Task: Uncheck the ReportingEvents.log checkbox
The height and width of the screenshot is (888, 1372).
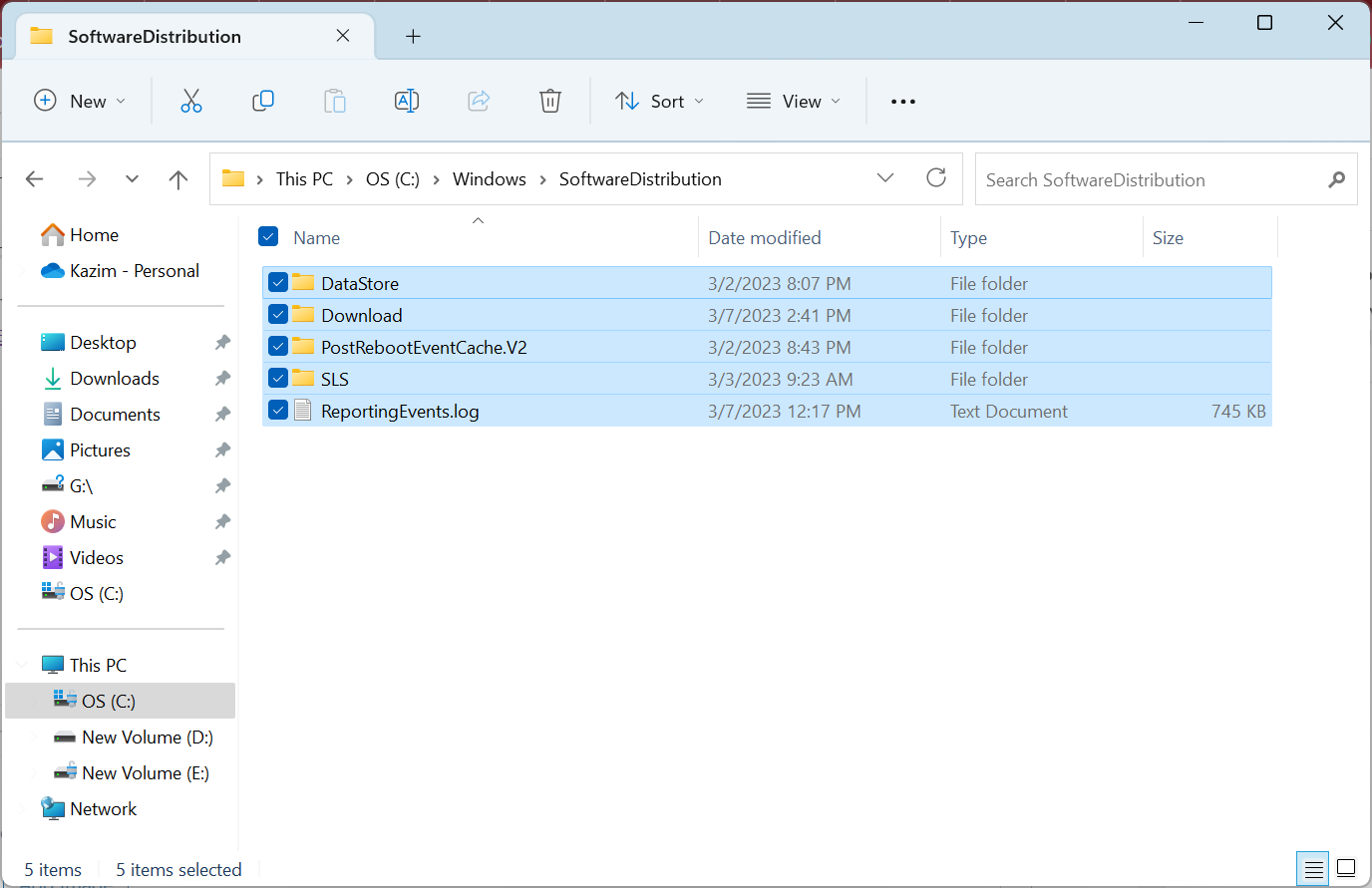Action: [x=278, y=410]
